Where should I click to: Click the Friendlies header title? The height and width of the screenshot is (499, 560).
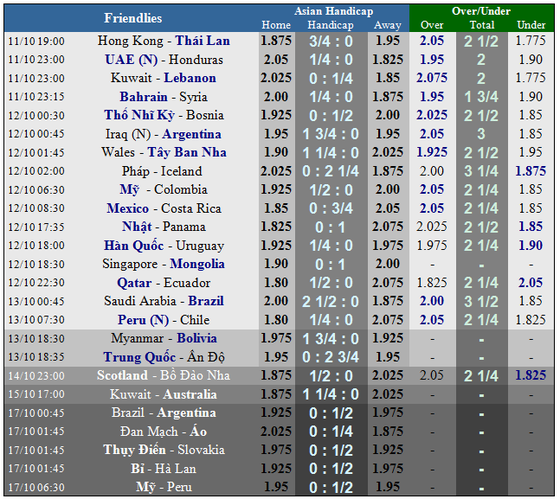tap(133, 18)
